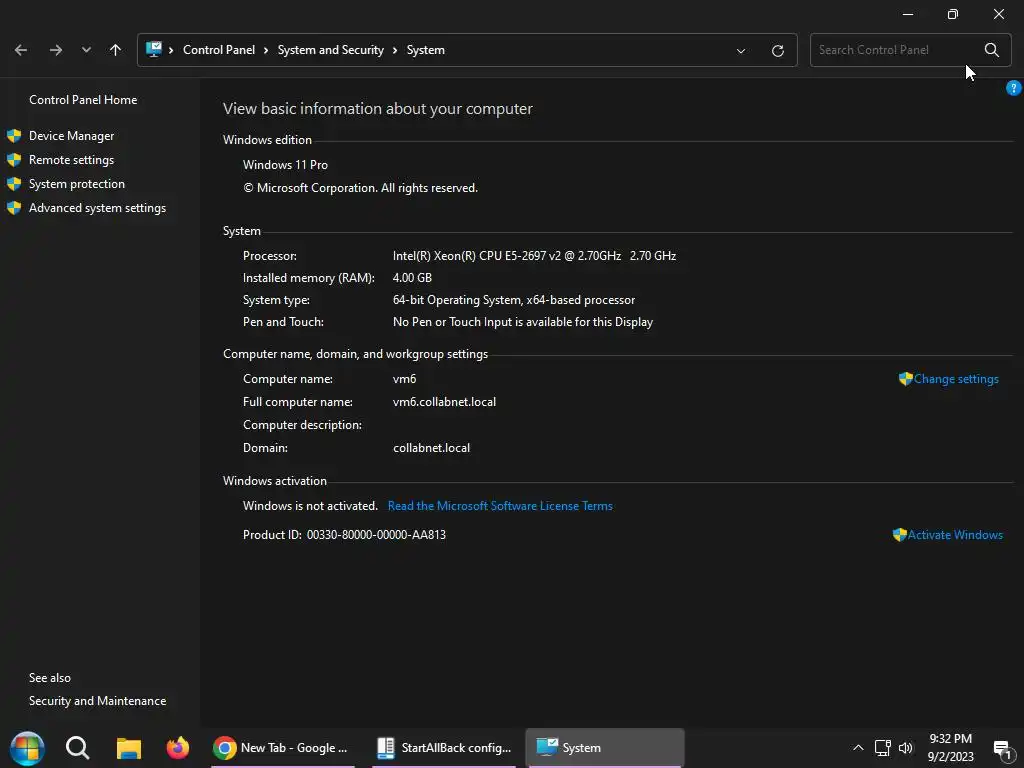
Task: Click the shield icon next to Change settings
Action: [x=905, y=379]
